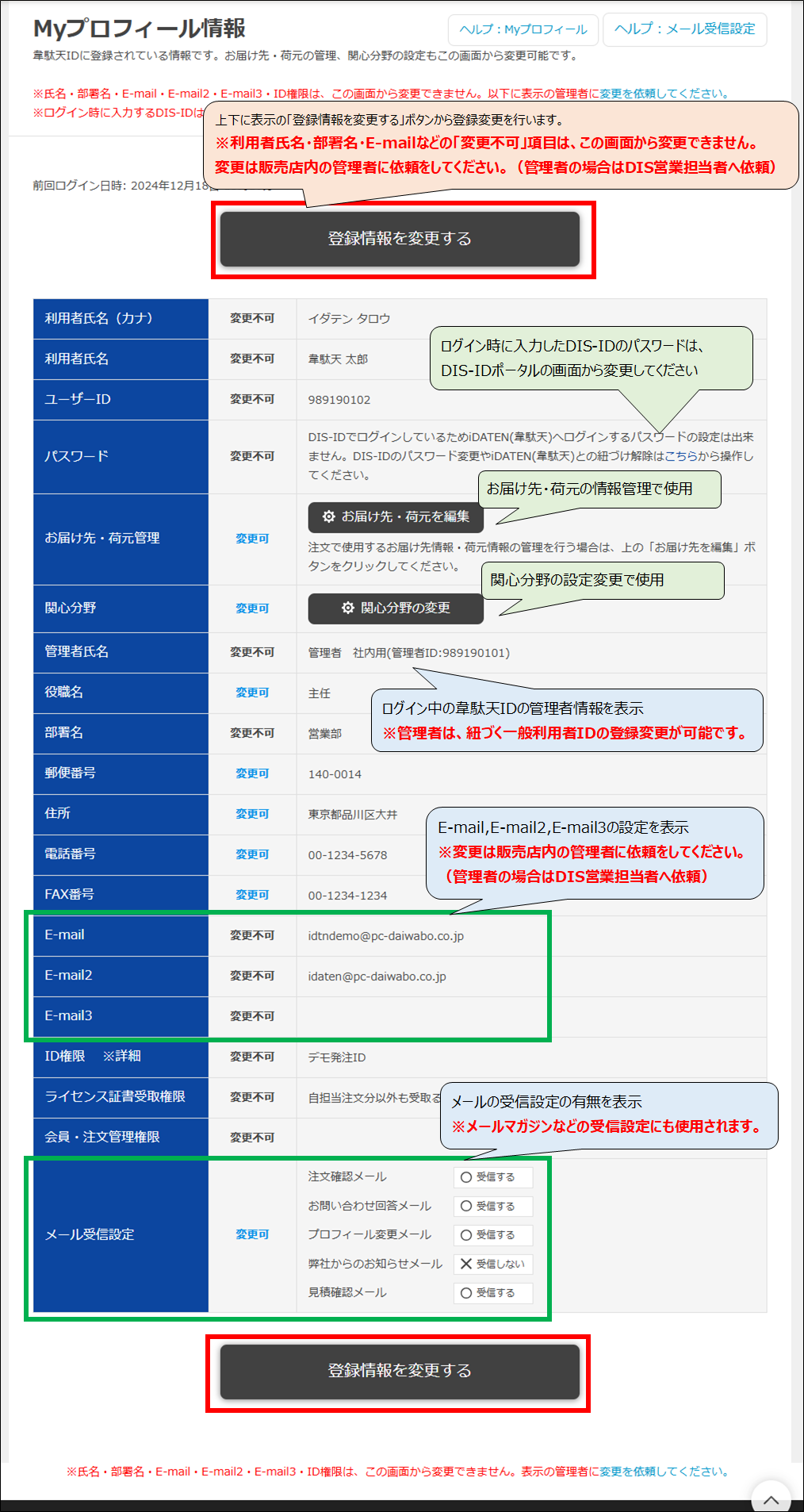Click ユーザーID value 989190102
The width and height of the screenshot is (804, 1512).
click(339, 400)
